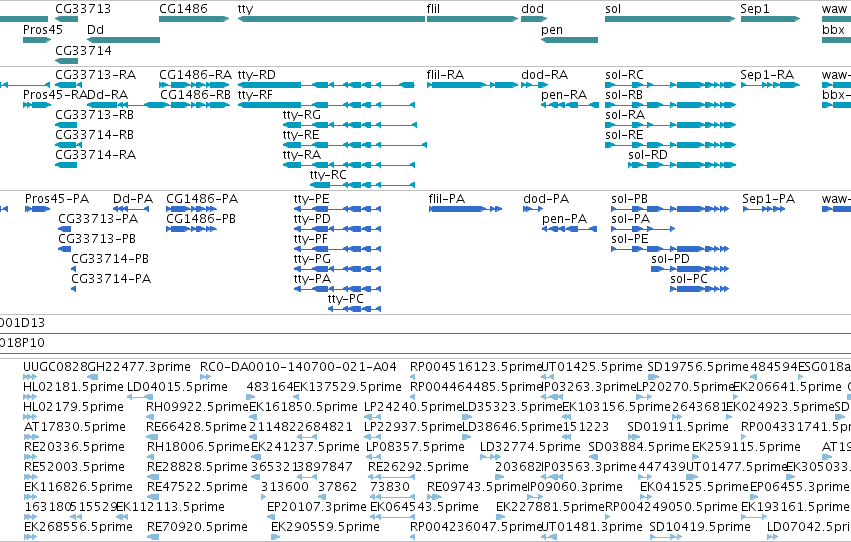Select the Sep1 gene arrow
Image resolution: width=851 pixels, height=542 pixels.
point(770,19)
